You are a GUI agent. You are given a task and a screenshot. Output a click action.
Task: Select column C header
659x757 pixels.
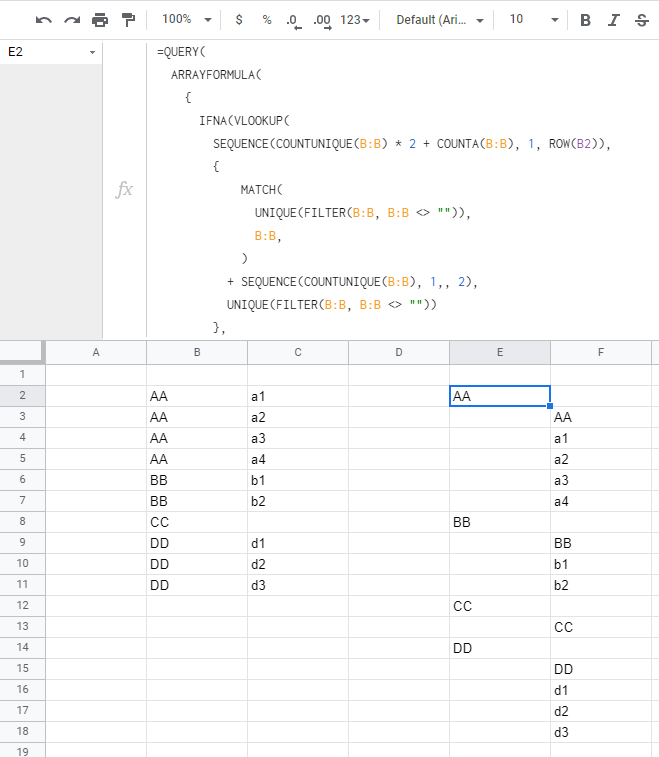(298, 352)
